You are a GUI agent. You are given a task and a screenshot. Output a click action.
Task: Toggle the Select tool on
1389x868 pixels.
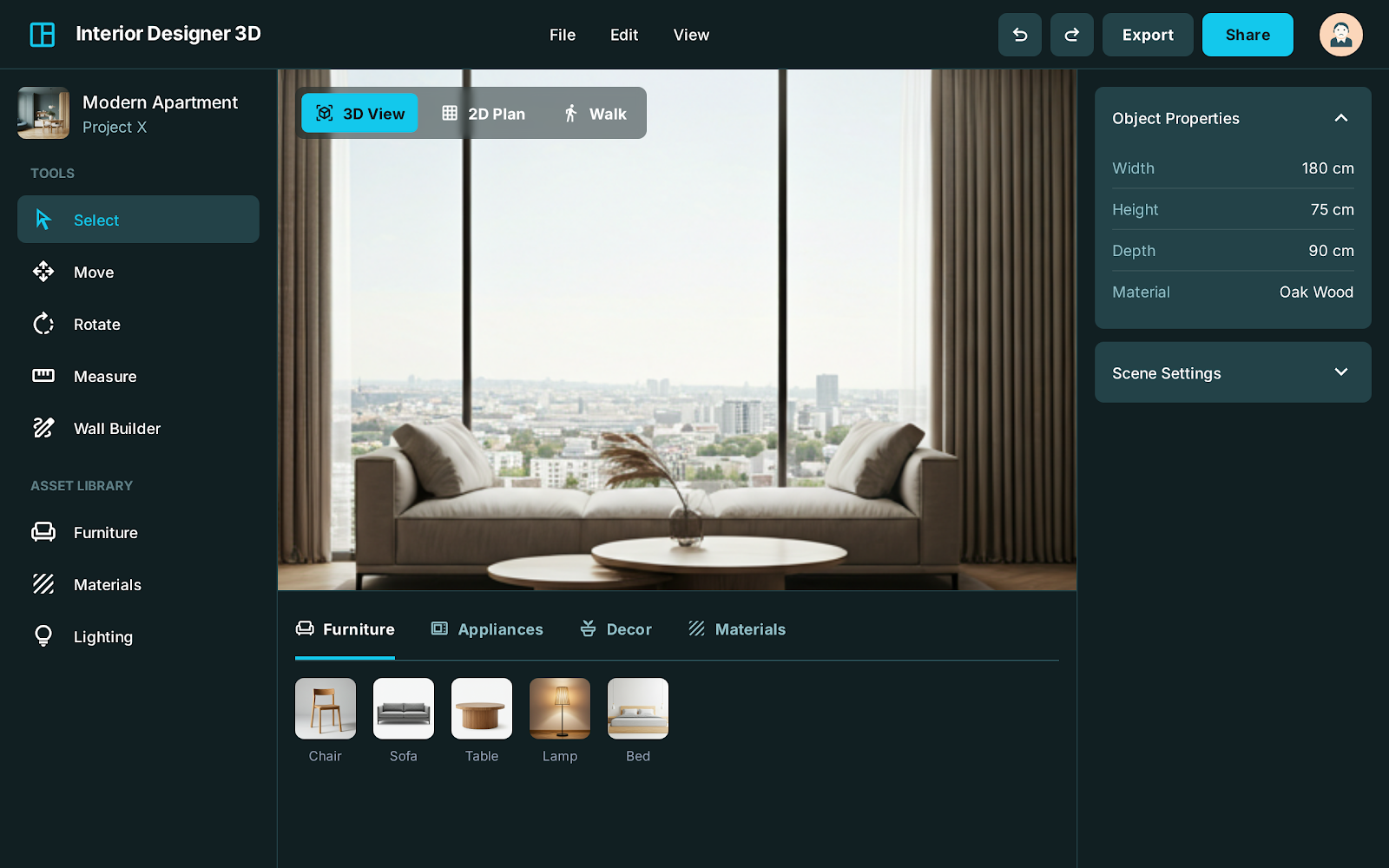[x=96, y=220]
